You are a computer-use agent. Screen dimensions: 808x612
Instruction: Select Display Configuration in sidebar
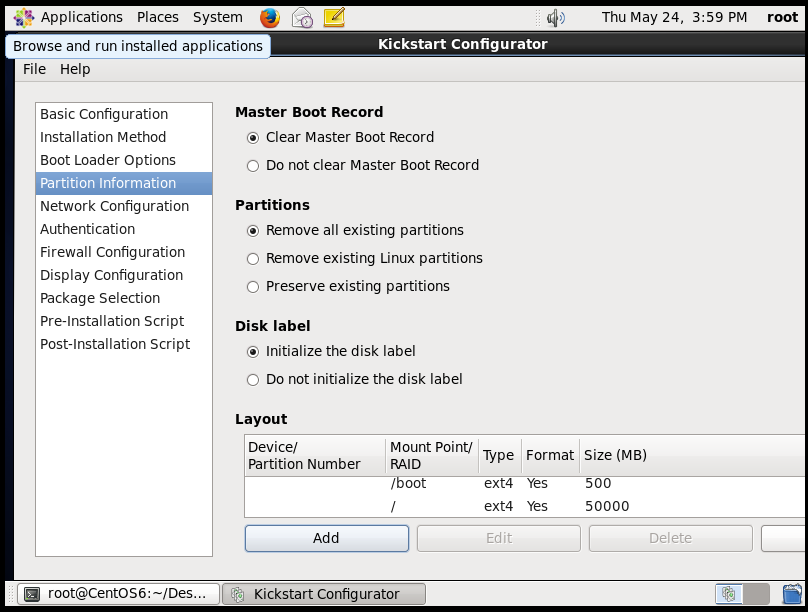124,275
